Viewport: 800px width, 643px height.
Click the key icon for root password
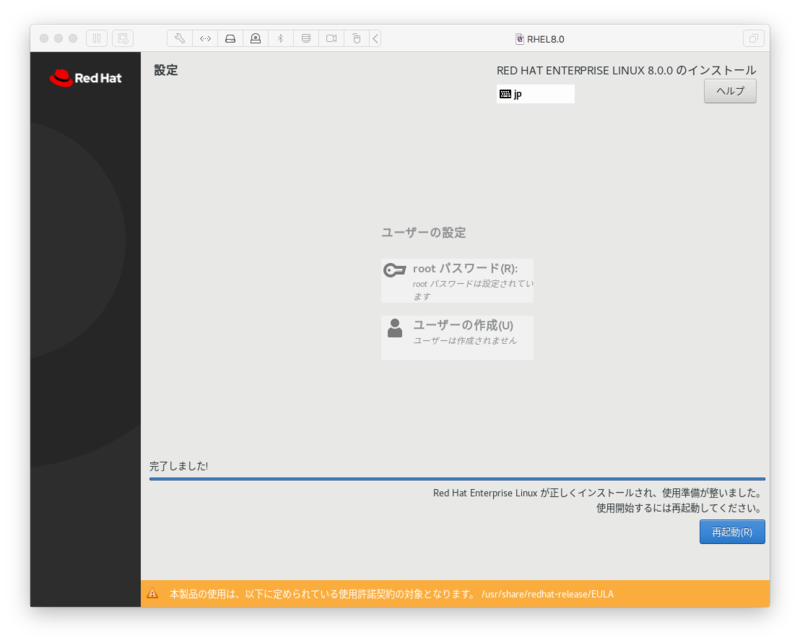point(394,270)
